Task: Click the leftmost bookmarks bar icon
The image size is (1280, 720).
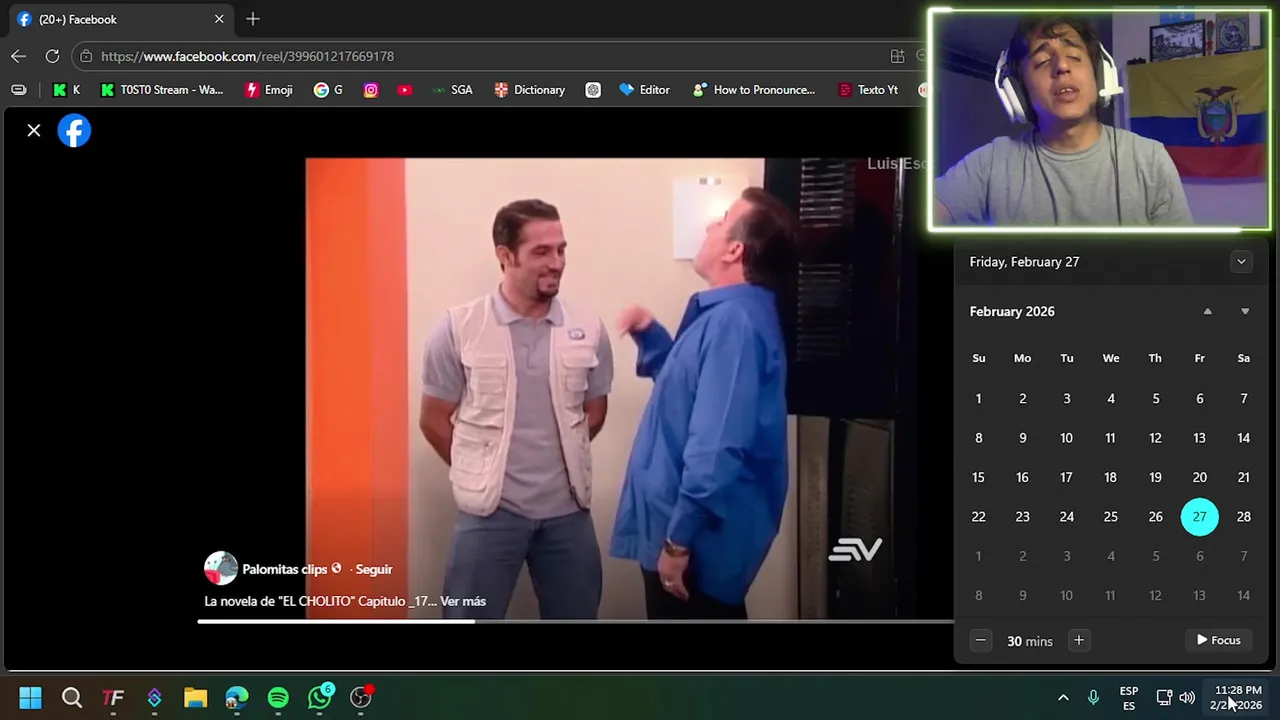Action: 19,90
